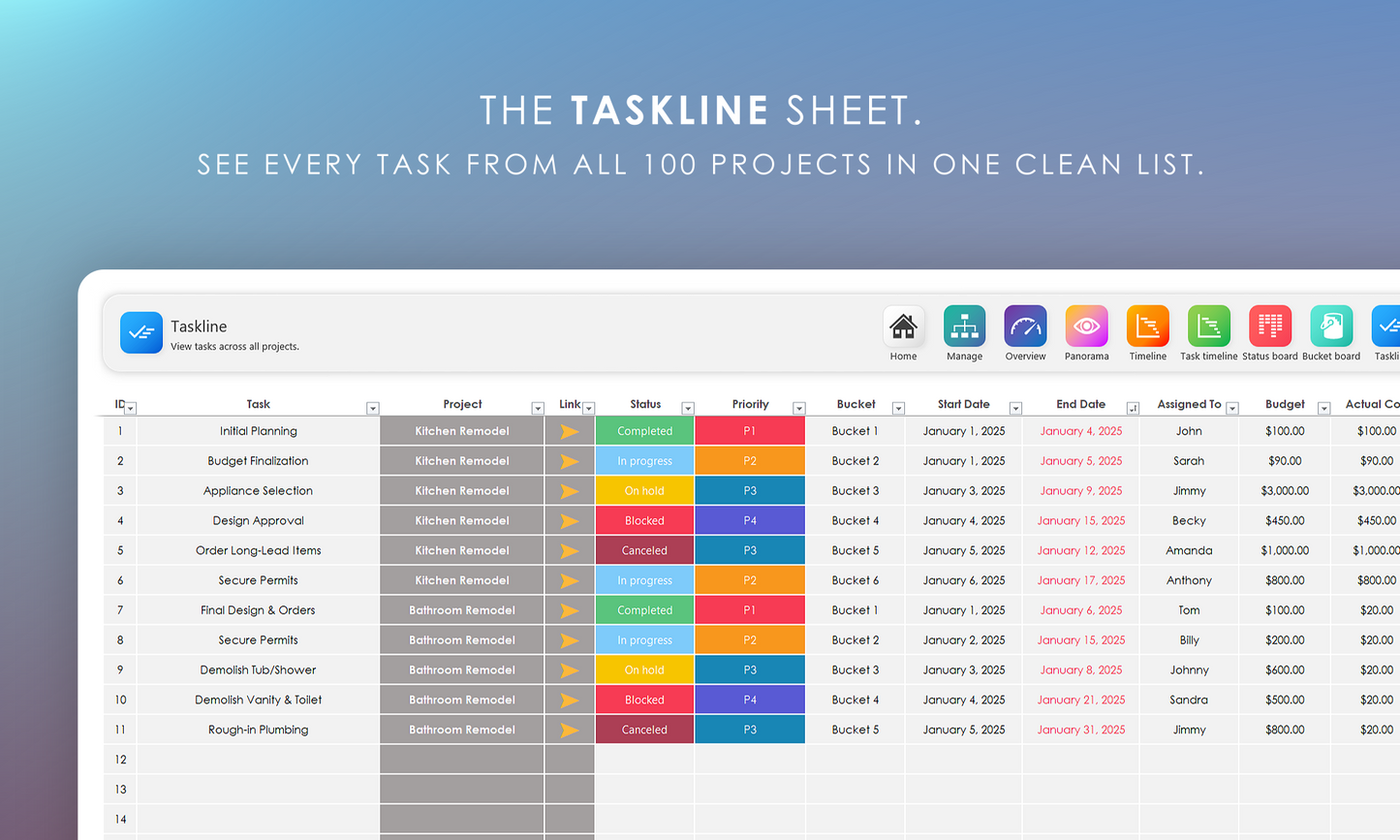Follow the link arrow for Rough-in Plumbing
Image resolution: width=1400 pixels, height=840 pixels.
click(x=570, y=729)
